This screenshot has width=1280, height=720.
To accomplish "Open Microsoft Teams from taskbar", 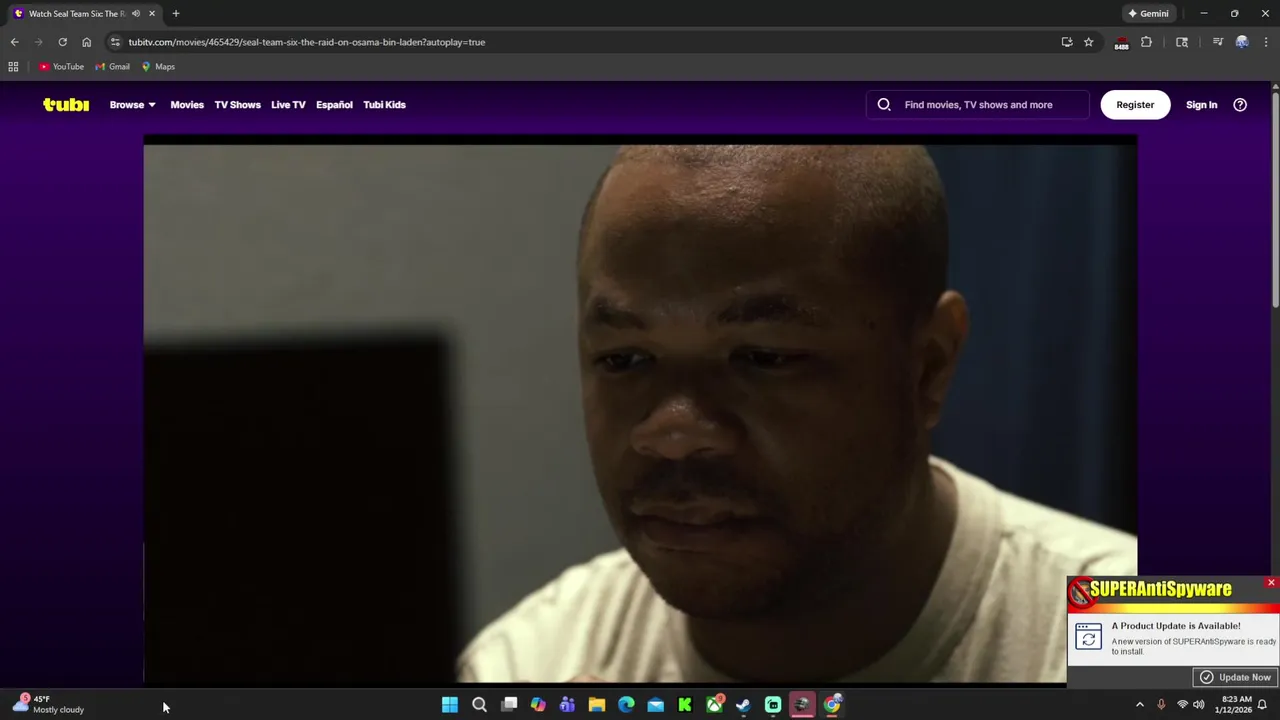I will click(567, 705).
